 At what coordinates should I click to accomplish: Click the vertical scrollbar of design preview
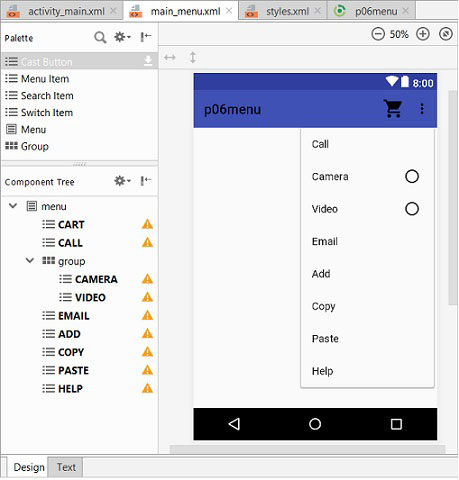tap(453, 197)
